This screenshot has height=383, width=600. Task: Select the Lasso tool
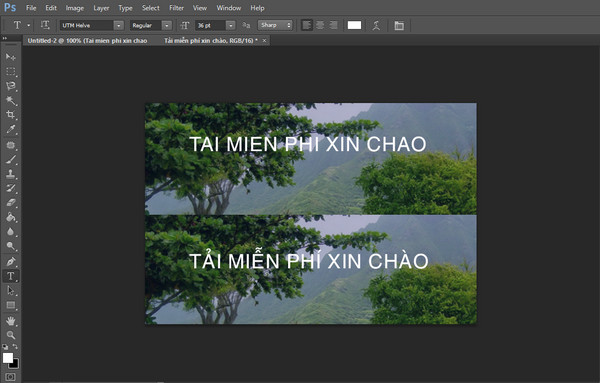(x=10, y=86)
